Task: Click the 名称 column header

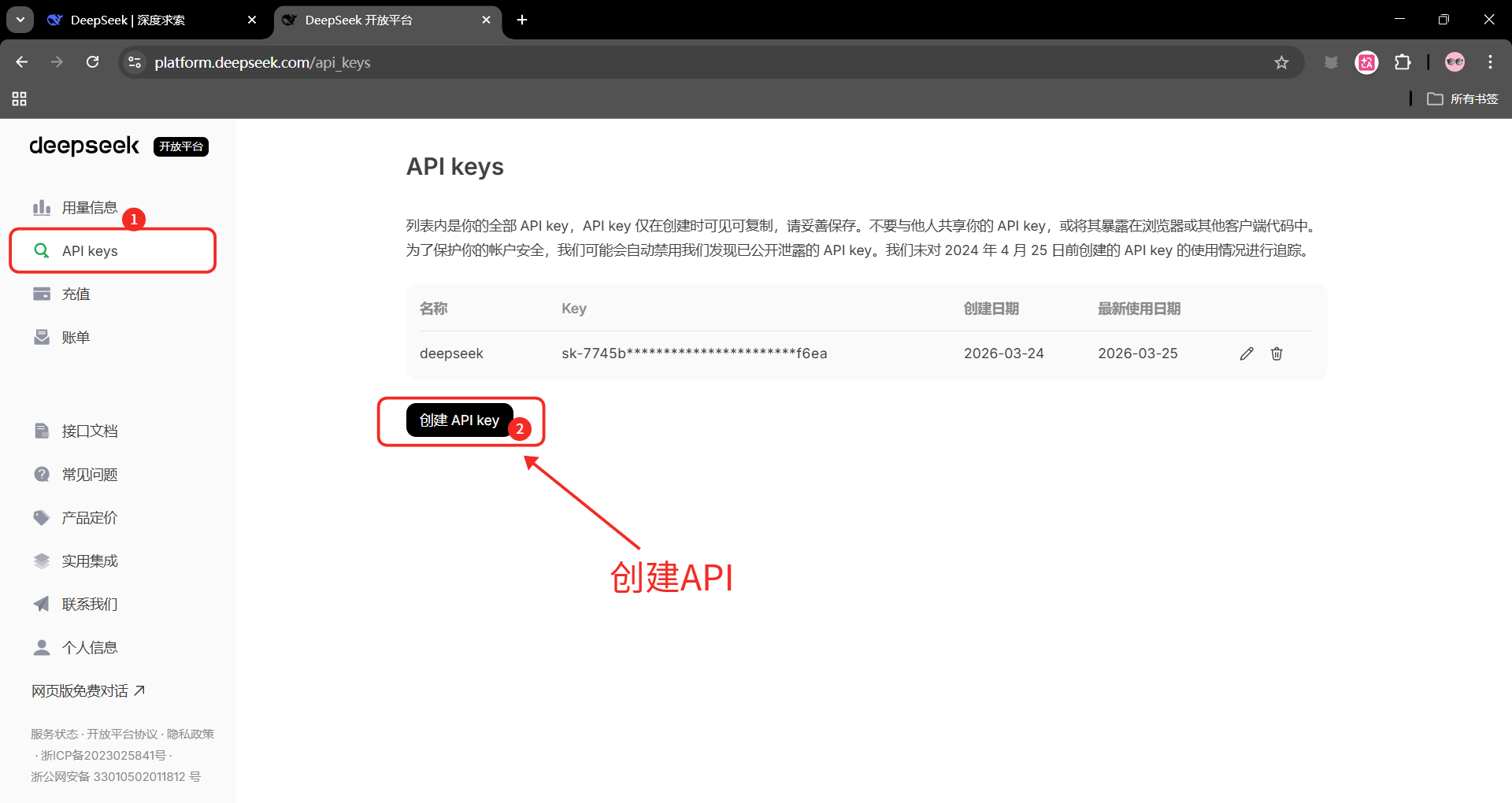Action: [433, 309]
